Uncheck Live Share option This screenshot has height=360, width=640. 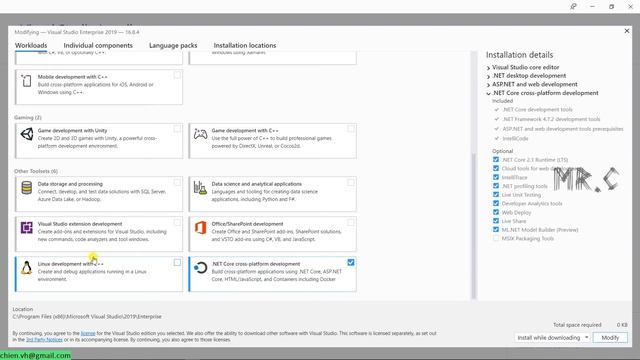click(x=496, y=221)
